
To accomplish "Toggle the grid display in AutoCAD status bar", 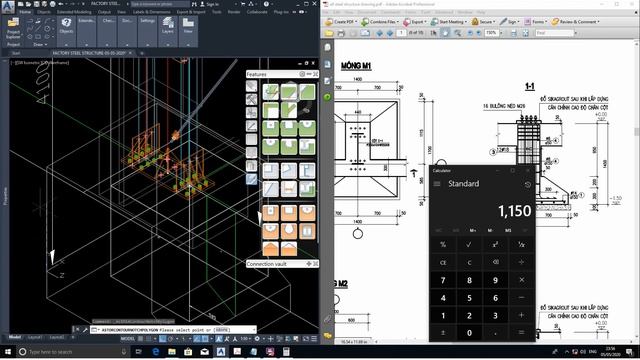I will tap(140, 339).
